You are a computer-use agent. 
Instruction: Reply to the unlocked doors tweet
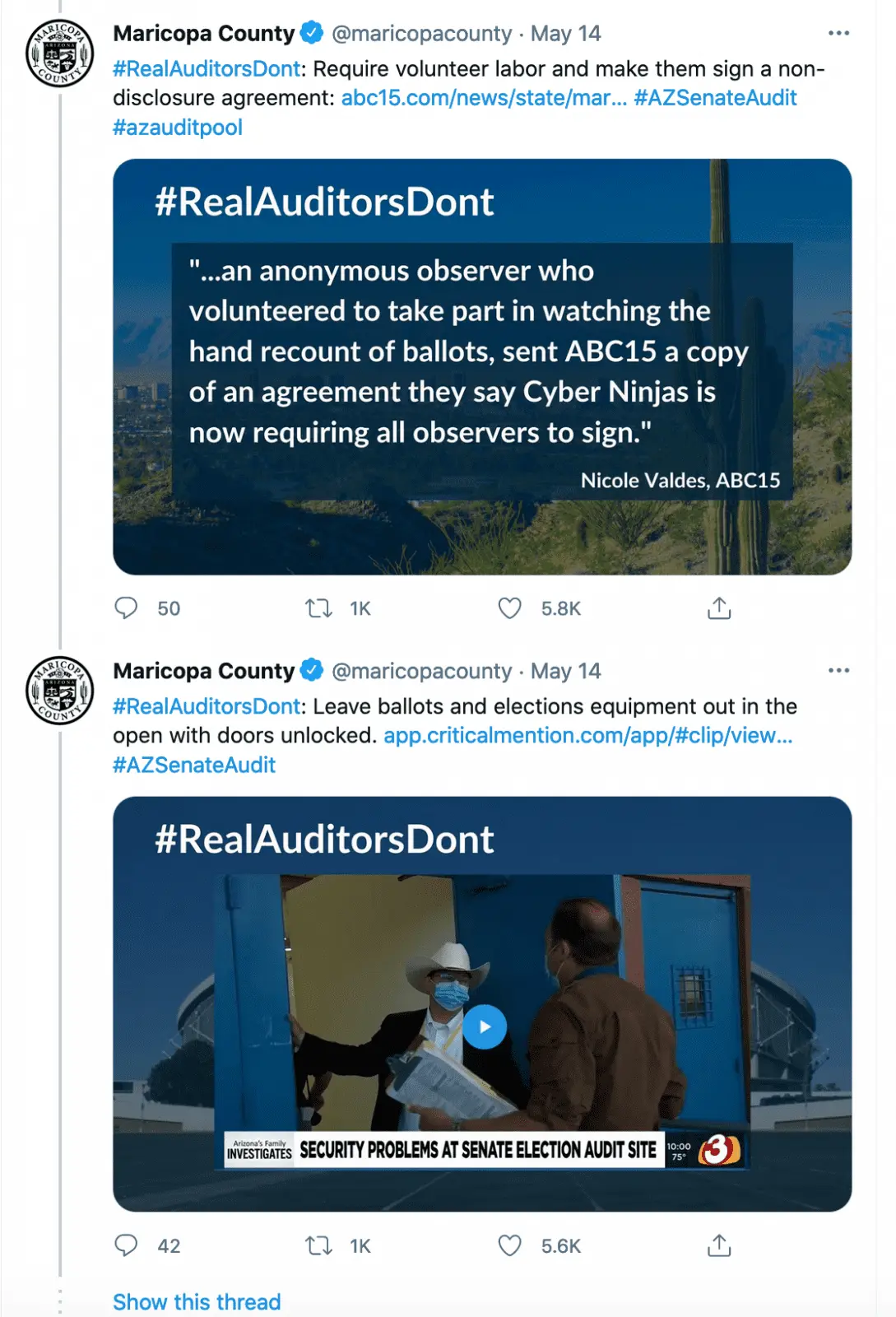coord(126,1245)
